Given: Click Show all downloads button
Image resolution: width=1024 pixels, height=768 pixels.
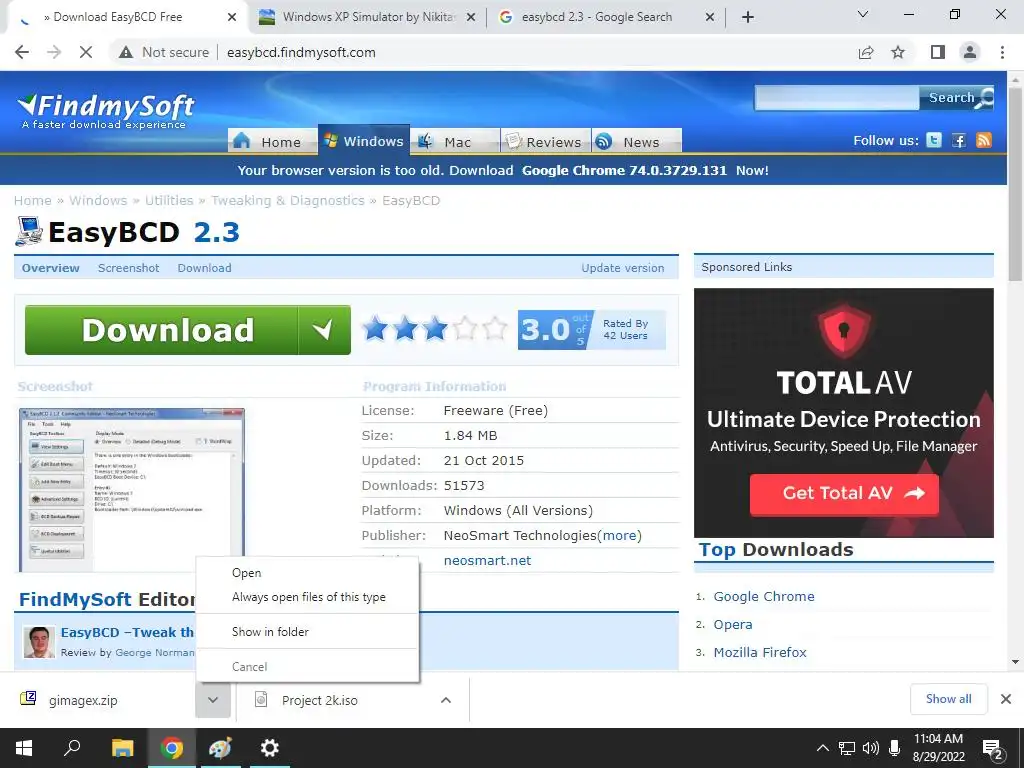Looking at the screenshot, I should (948, 699).
